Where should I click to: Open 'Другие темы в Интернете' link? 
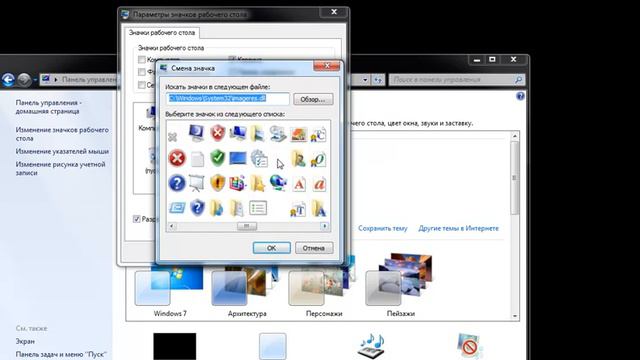(458, 228)
